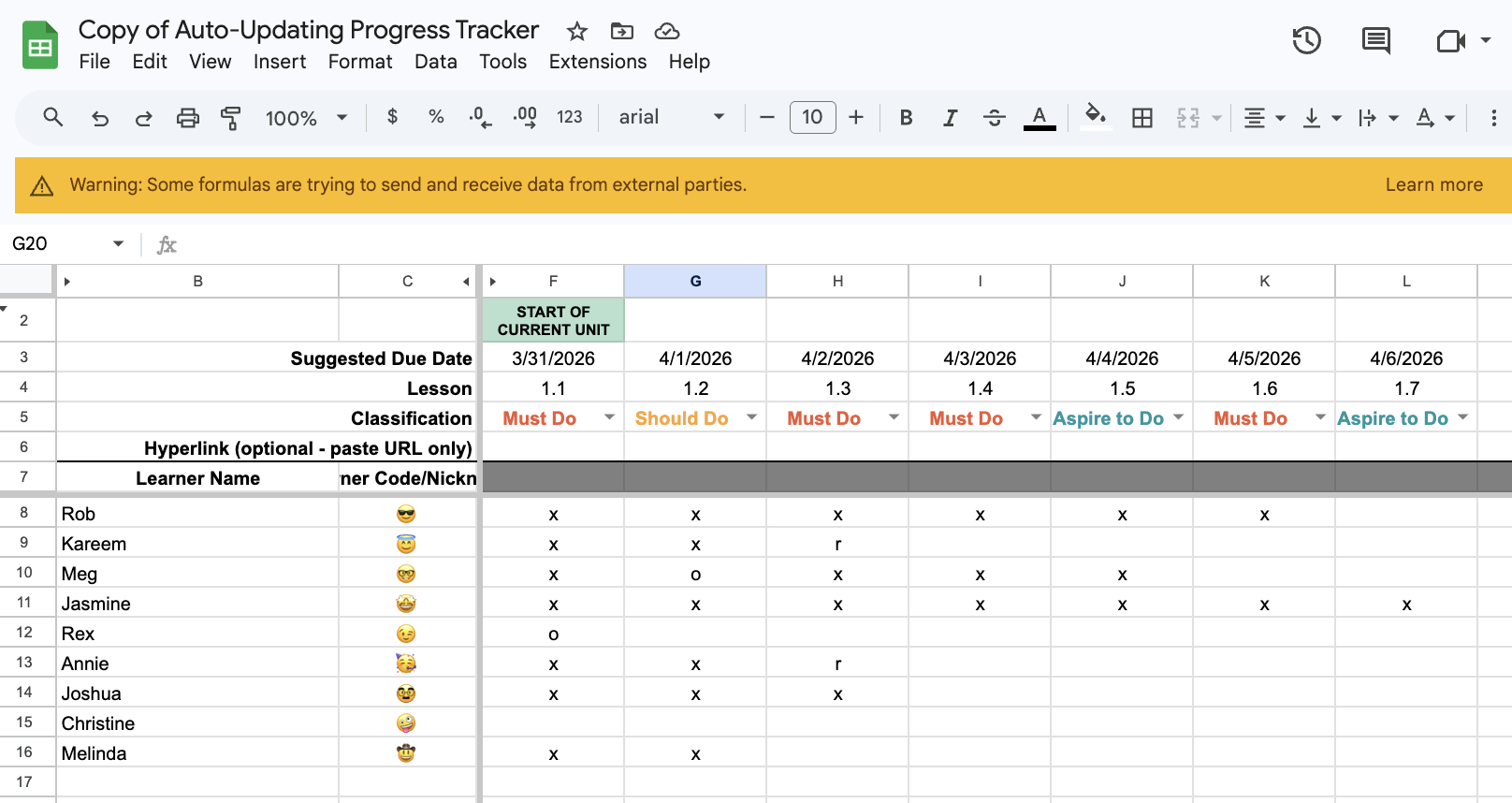Format as percent
This screenshot has width=1512, height=803.
(436, 117)
